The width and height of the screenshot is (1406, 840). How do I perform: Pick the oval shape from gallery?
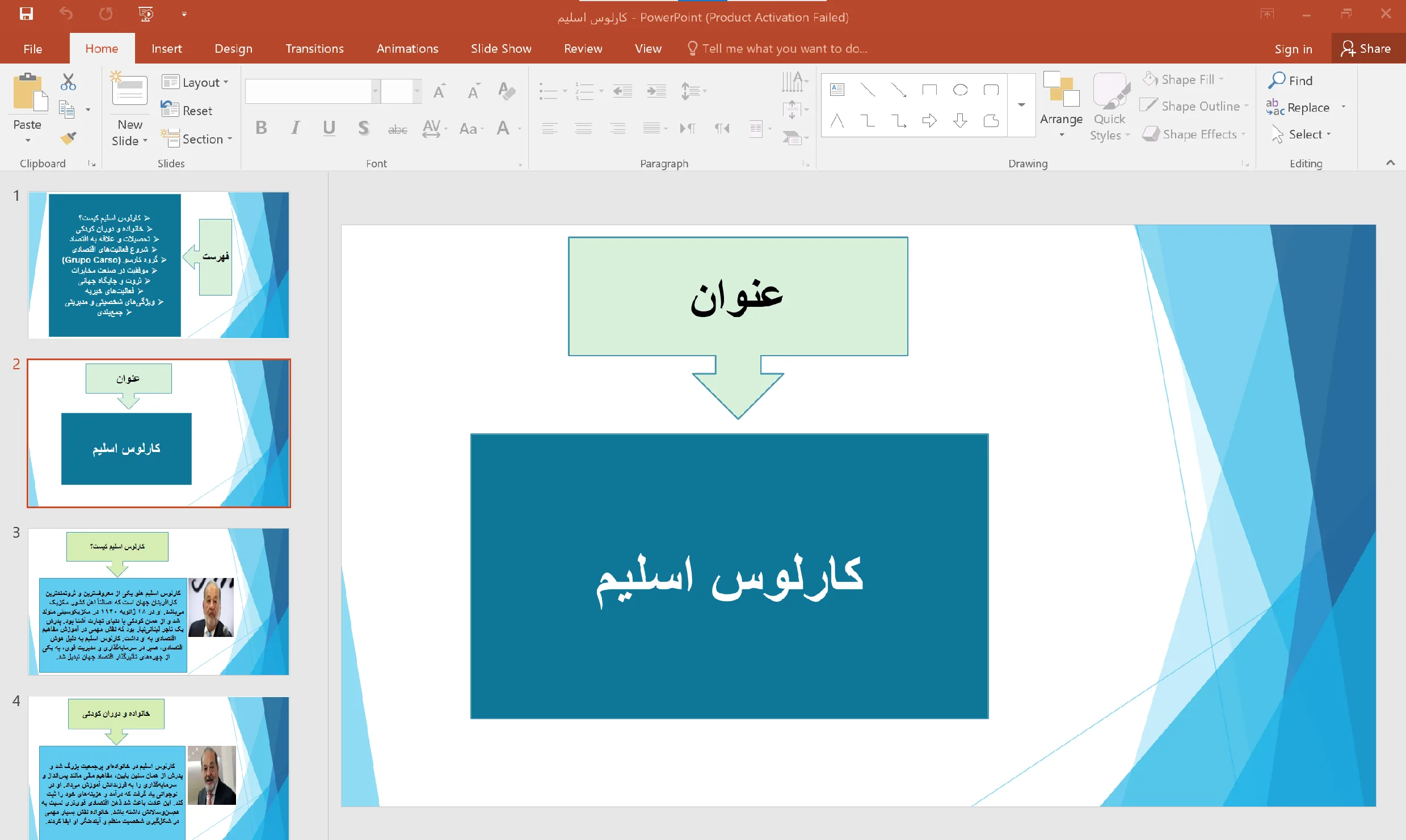pos(960,90)
